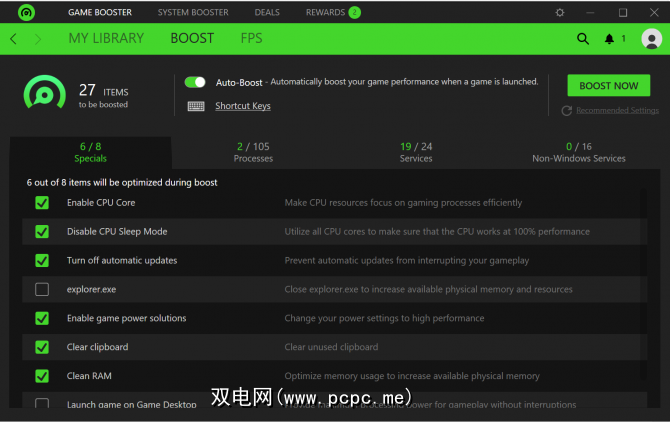Toggle the Auto-Boost switch
The image size is (670, 422).
(x=195, y=82)
